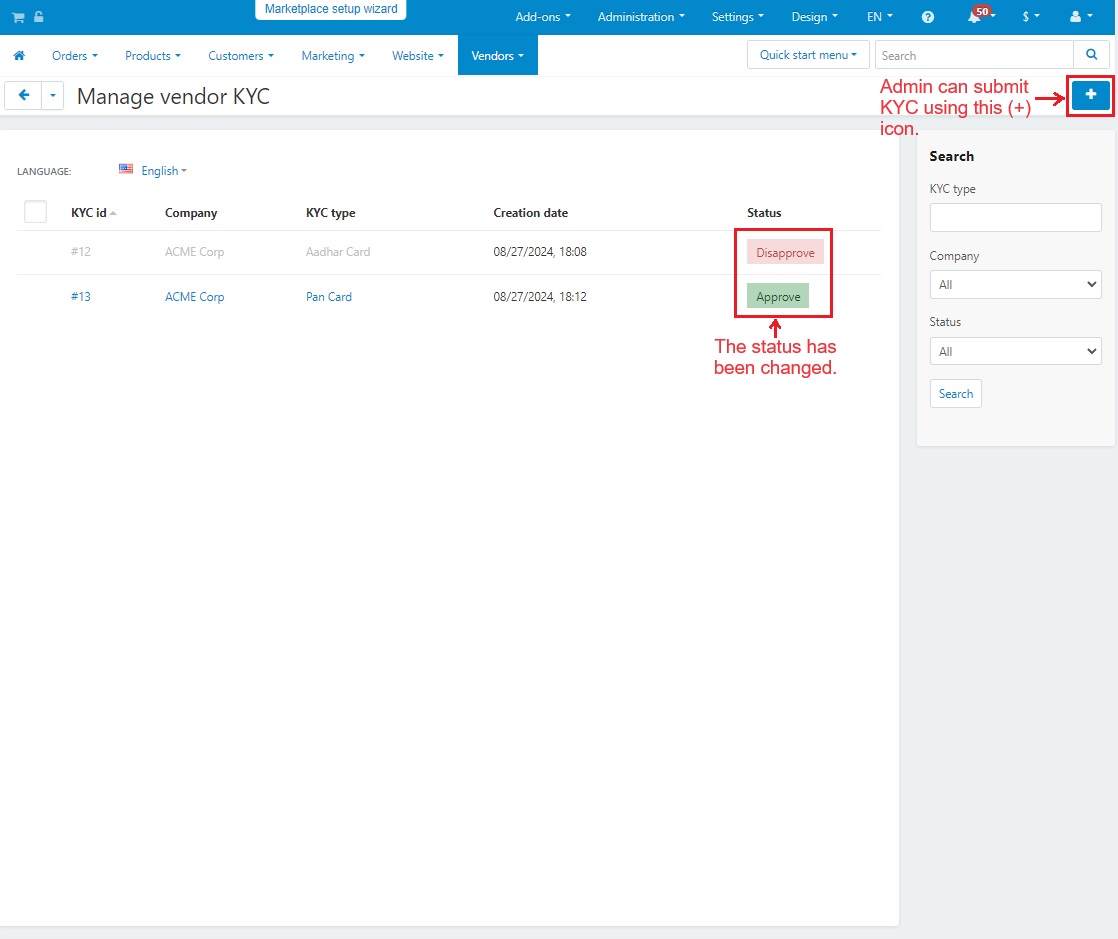Open the currency $ dropdown
This screenshot has height=939, width=1118.
pyautogui.click(x=1031, y=17)
